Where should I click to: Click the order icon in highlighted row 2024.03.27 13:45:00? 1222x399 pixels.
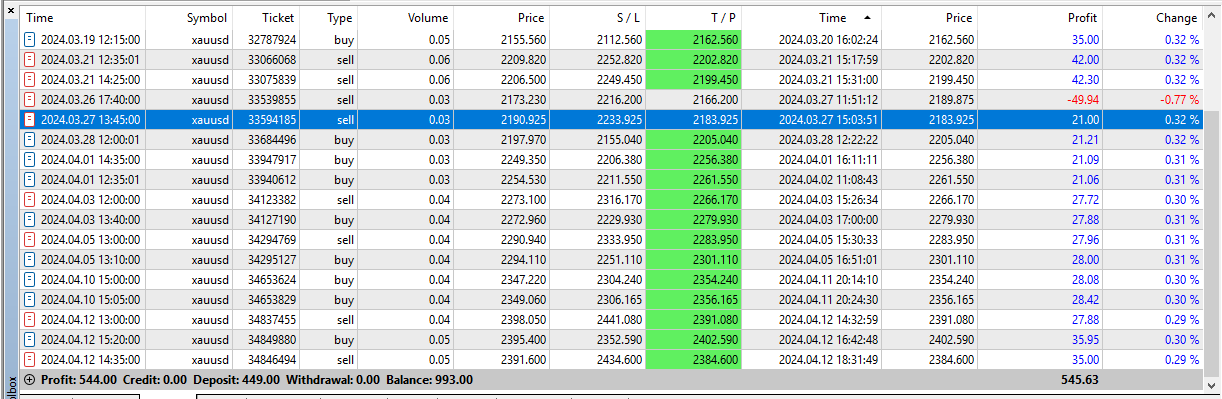tap(31, 120)
